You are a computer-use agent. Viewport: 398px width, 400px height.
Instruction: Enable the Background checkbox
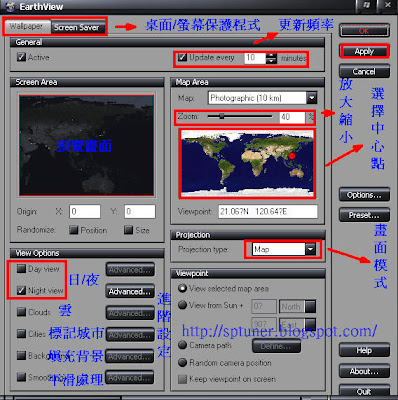point(21,355)
